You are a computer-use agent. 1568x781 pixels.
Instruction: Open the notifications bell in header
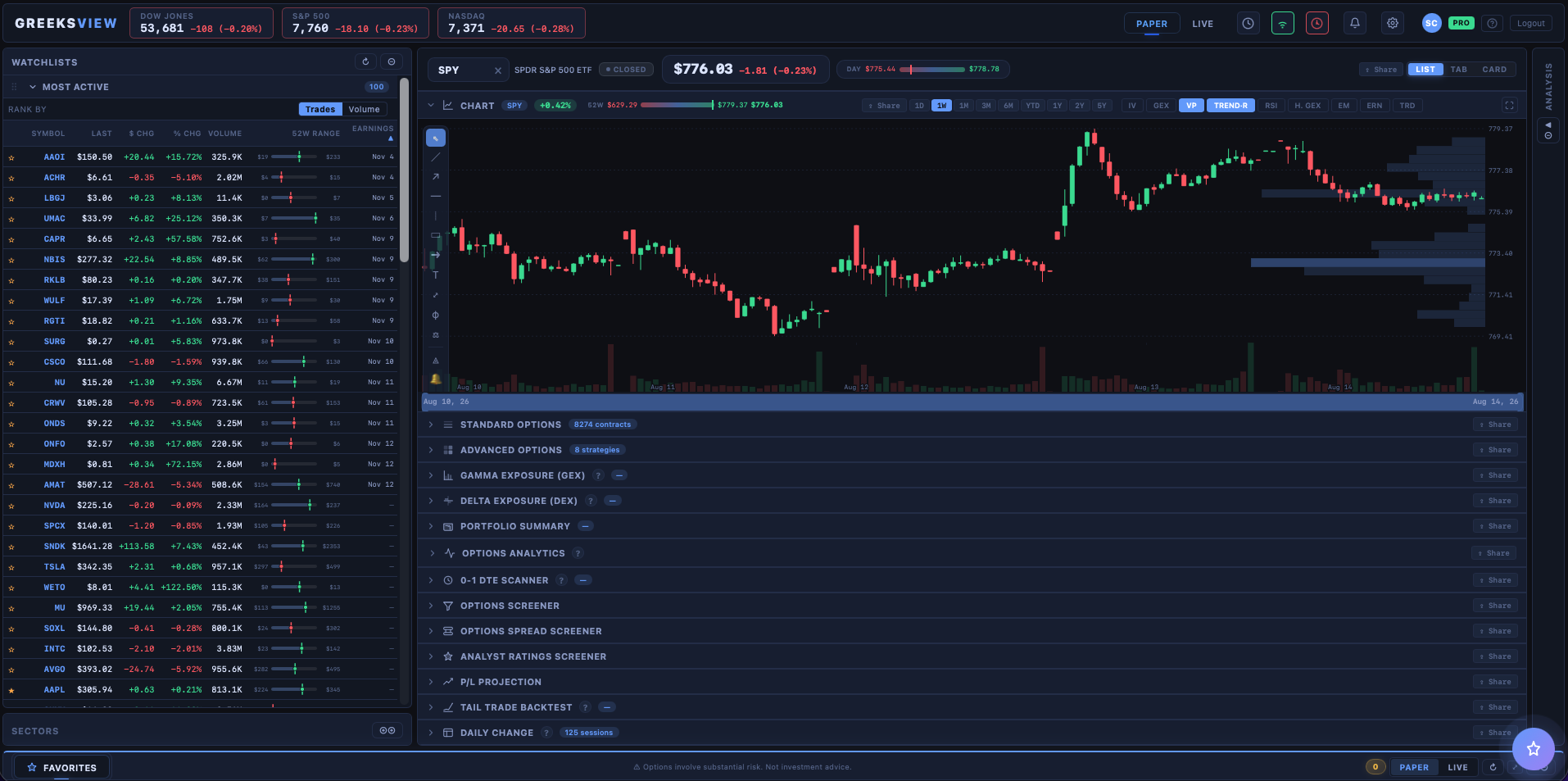tap(1355, 24)
